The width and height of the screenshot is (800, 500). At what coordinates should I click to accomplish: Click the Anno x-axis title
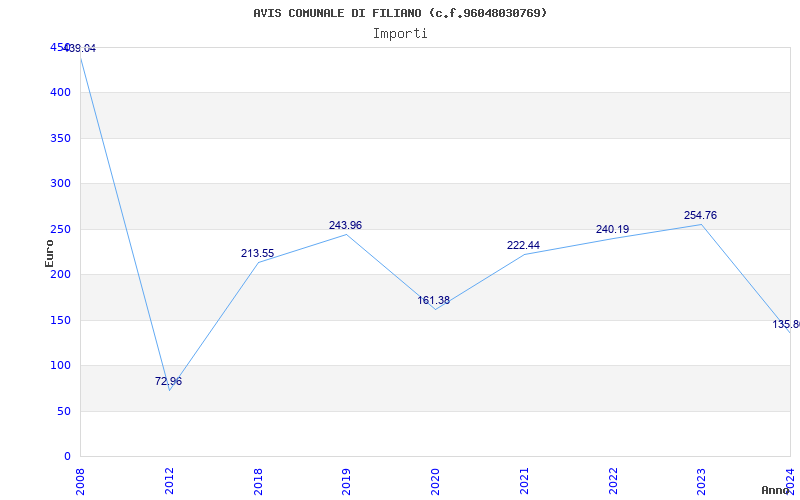point(775,490)
